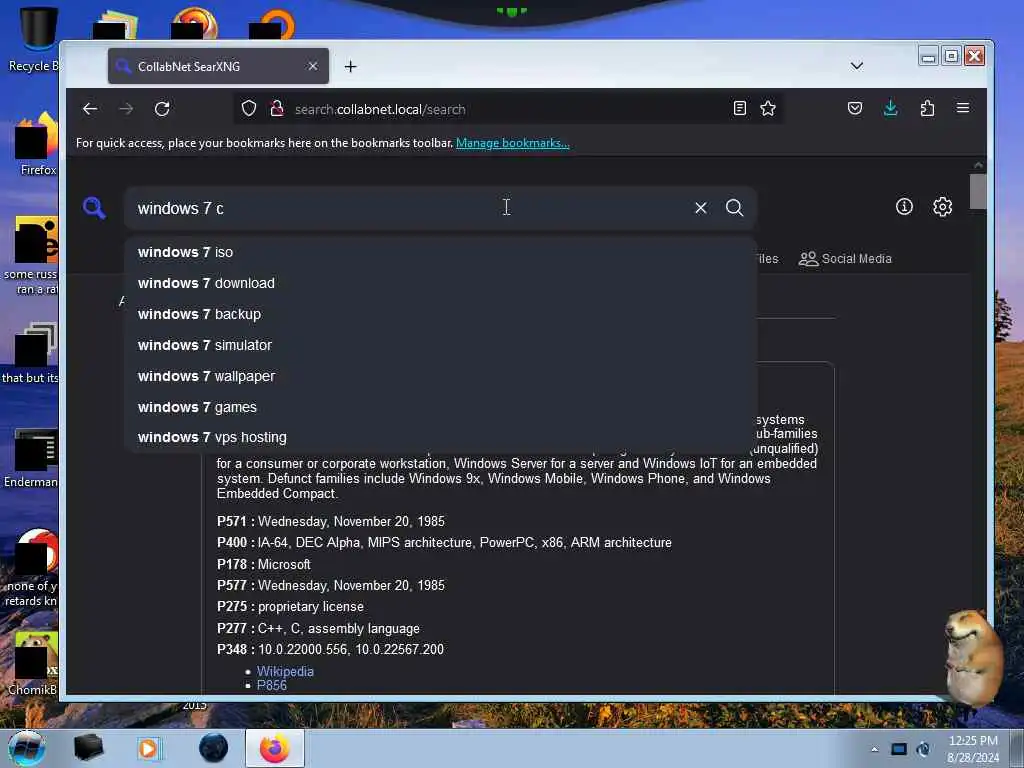Open the Downloads arrow icon

pyautogui.click(x=890, y=108)
